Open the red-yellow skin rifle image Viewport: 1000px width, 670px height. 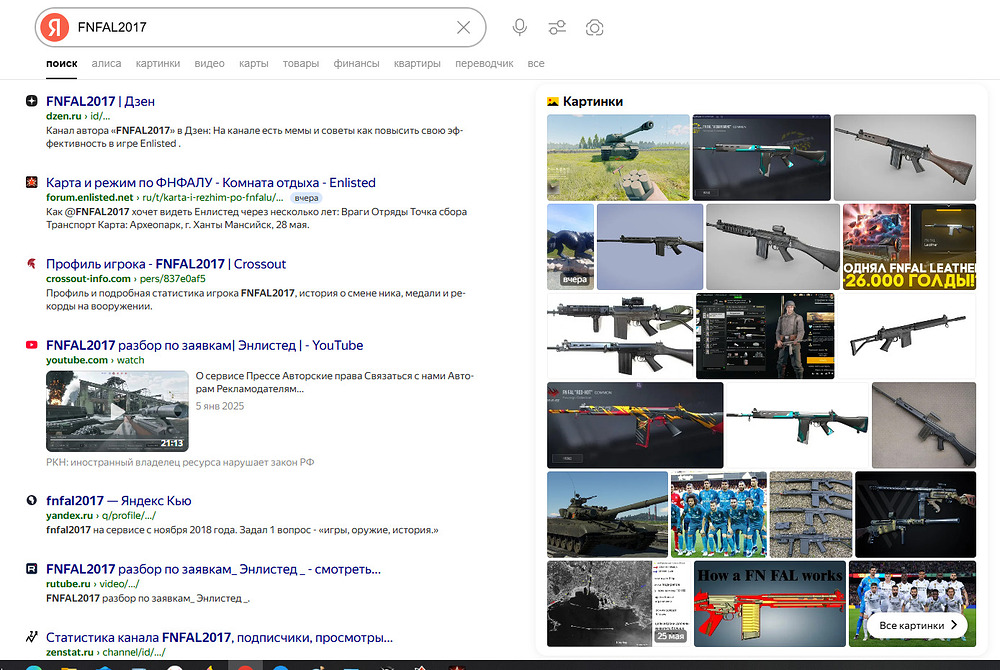click(635, 425)
